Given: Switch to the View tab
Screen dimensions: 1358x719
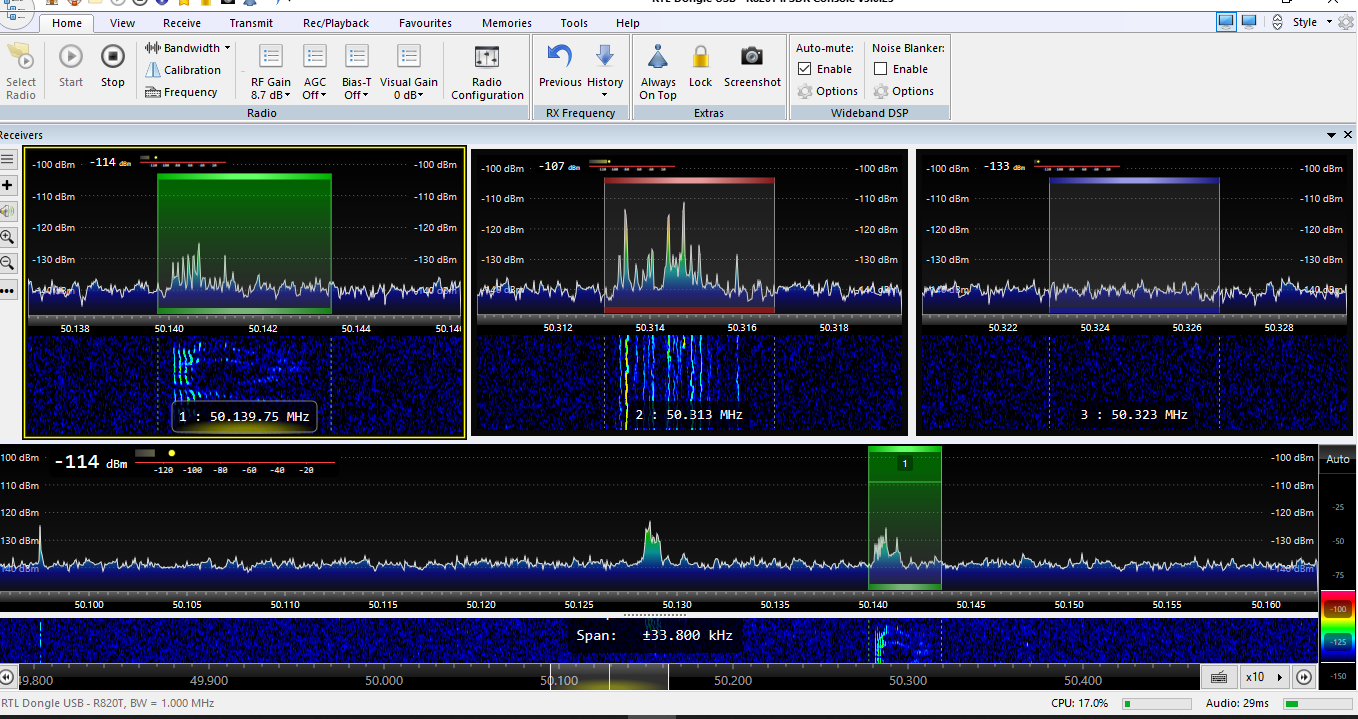Looking at the screenshot, I should (123, 23).
